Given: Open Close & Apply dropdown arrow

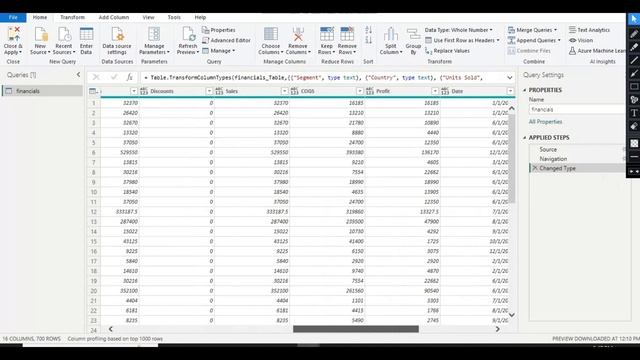Looking at the screenshot, I should pos(20,52).
